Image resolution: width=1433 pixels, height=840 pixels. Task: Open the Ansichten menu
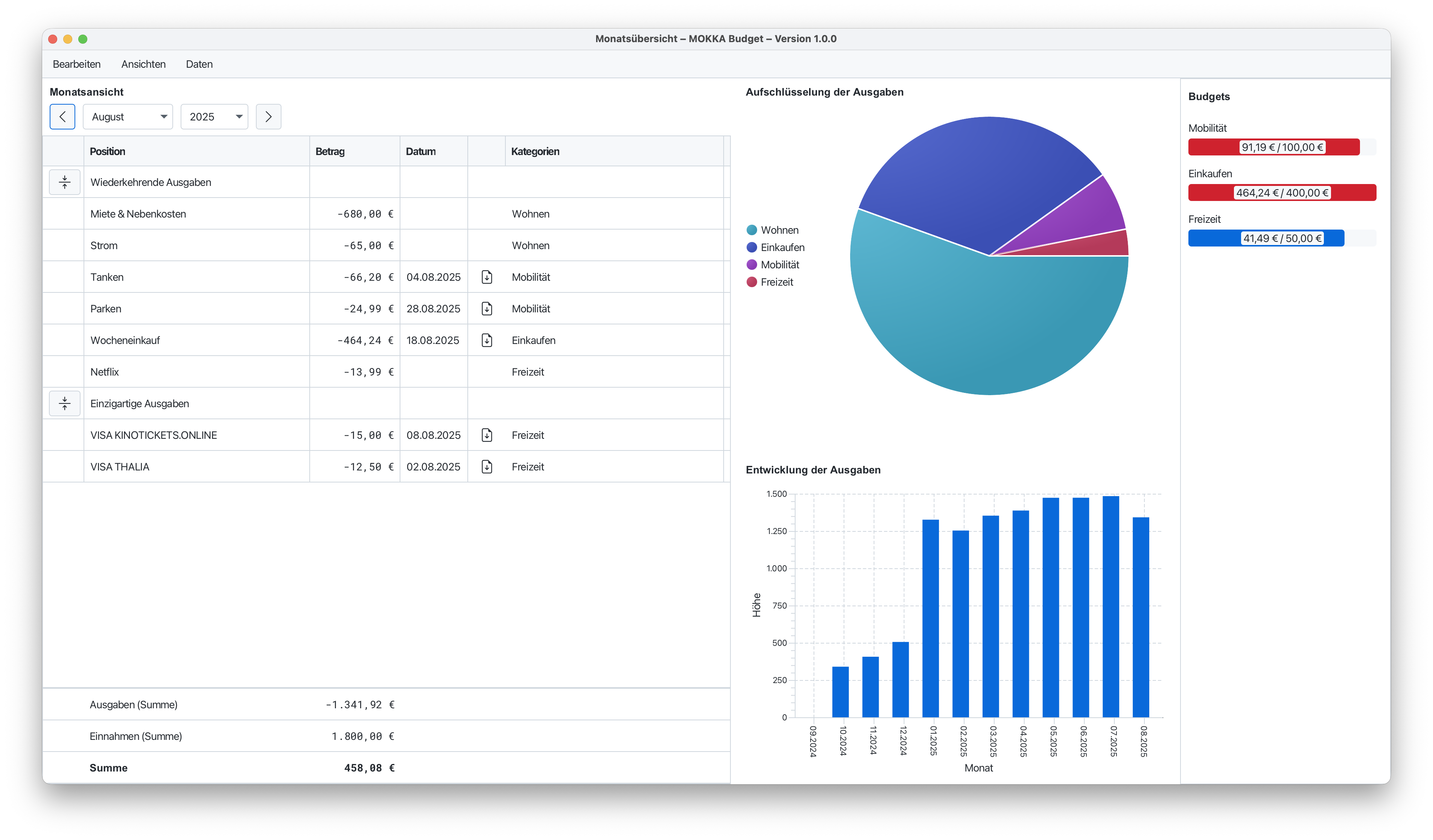(143, 64)
